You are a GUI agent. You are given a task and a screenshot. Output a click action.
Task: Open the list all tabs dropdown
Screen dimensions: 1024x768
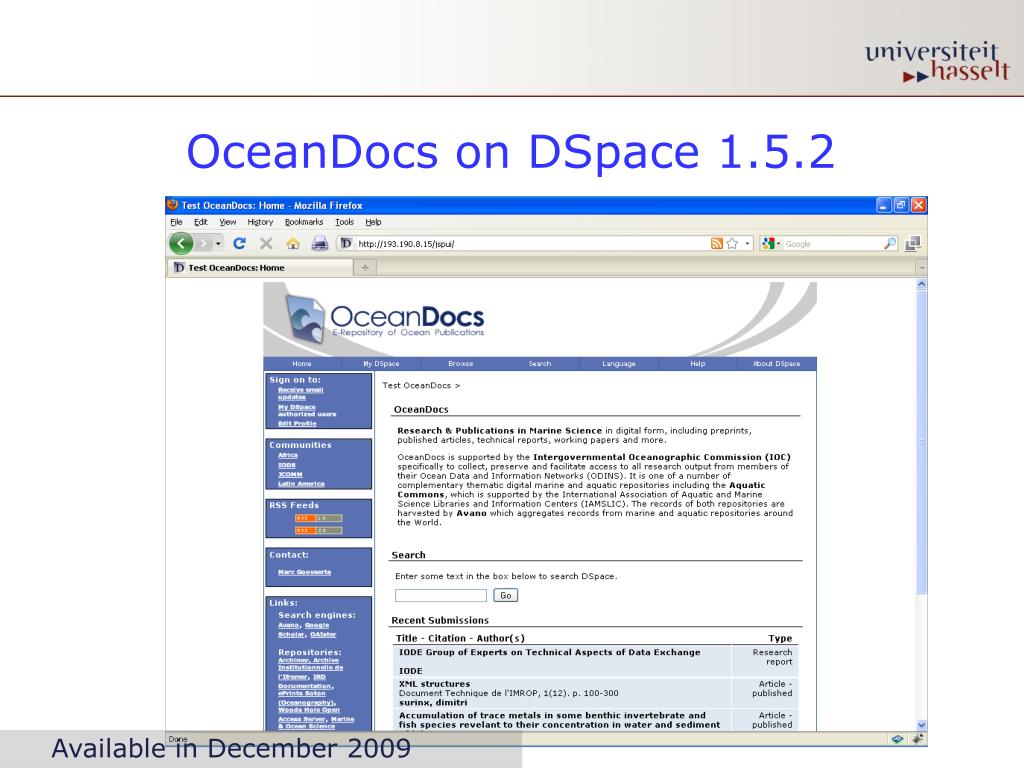pyautogui.click(x=921, y=268)
